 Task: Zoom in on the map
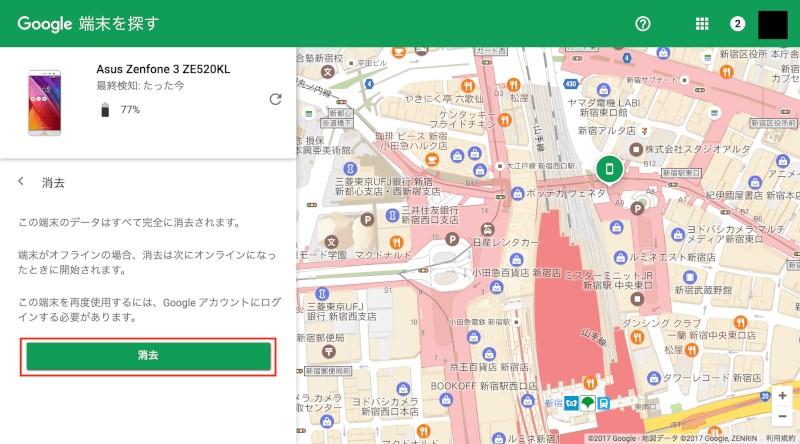[782, 396]
